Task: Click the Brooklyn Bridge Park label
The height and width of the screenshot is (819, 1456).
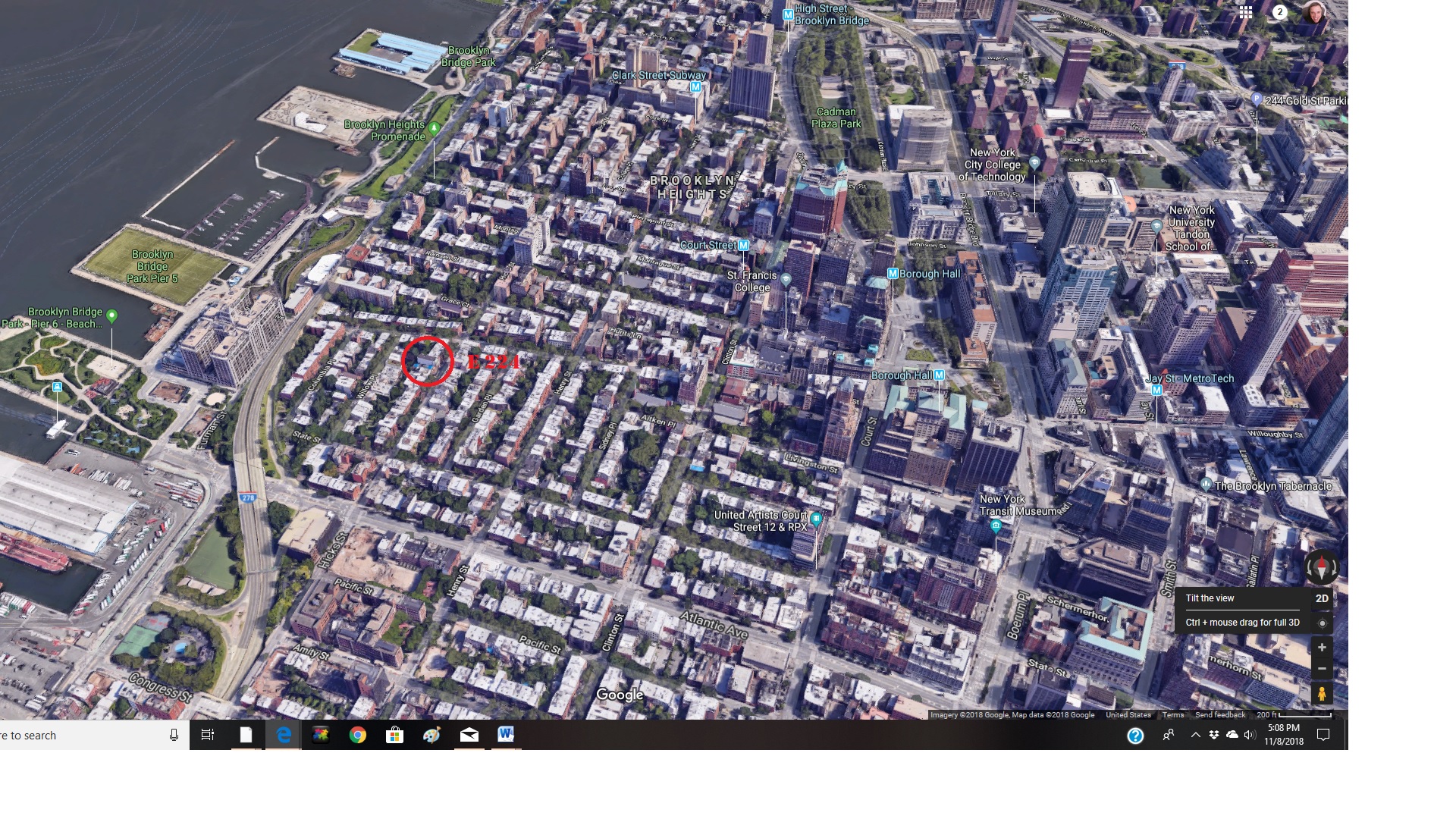Action: (468, 56)
